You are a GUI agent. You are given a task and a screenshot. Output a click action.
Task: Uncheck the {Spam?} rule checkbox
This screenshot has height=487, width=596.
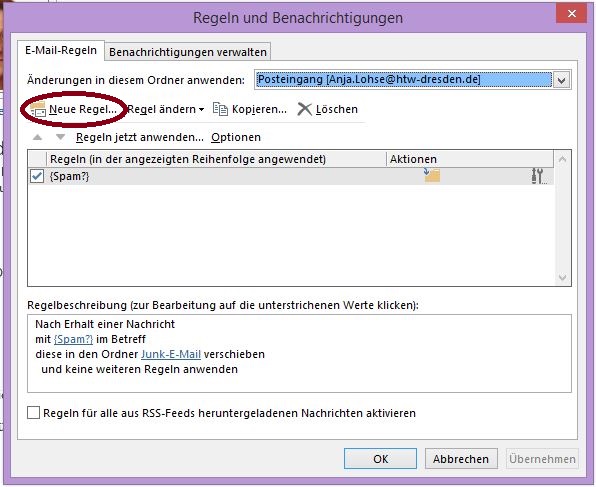(x=37, y=176)
